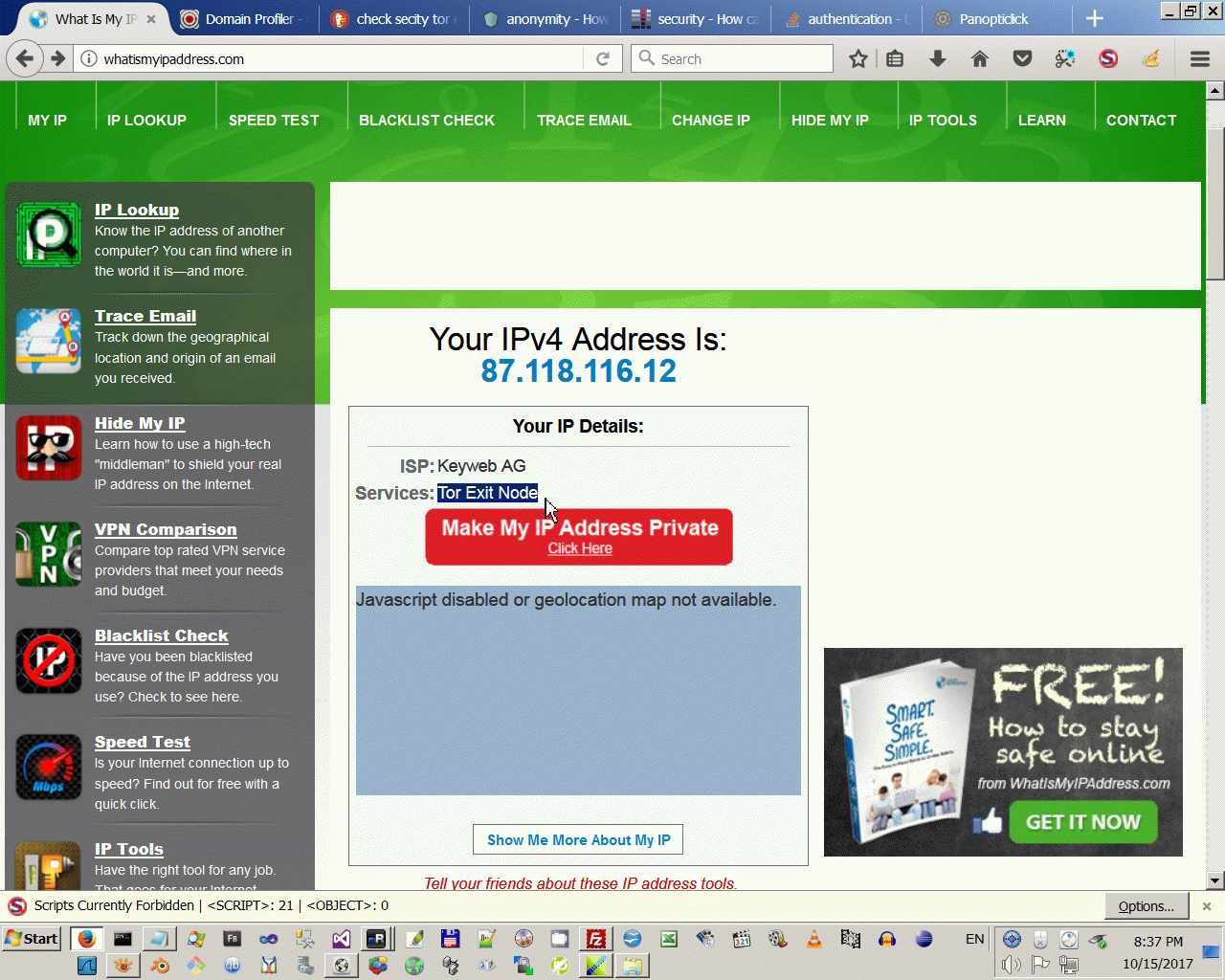This screenshot has height=980, width=1225.
Task: Open VLC media player from taskbar
Action: pos(814,939)
